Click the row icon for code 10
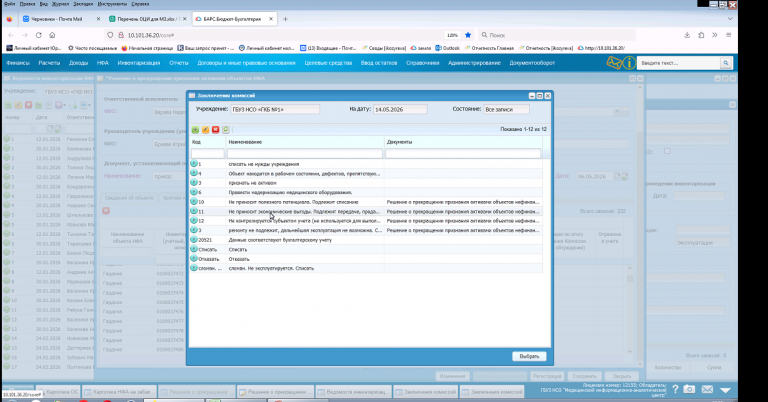768x402 pixels. point(194,202)
